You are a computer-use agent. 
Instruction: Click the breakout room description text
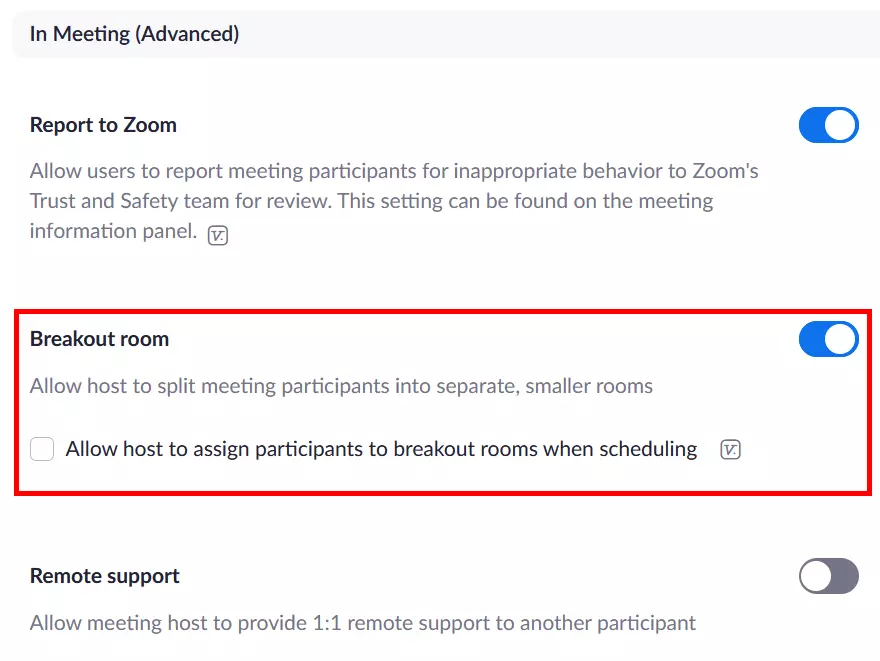pyautogui.click(x=340, y=385)
